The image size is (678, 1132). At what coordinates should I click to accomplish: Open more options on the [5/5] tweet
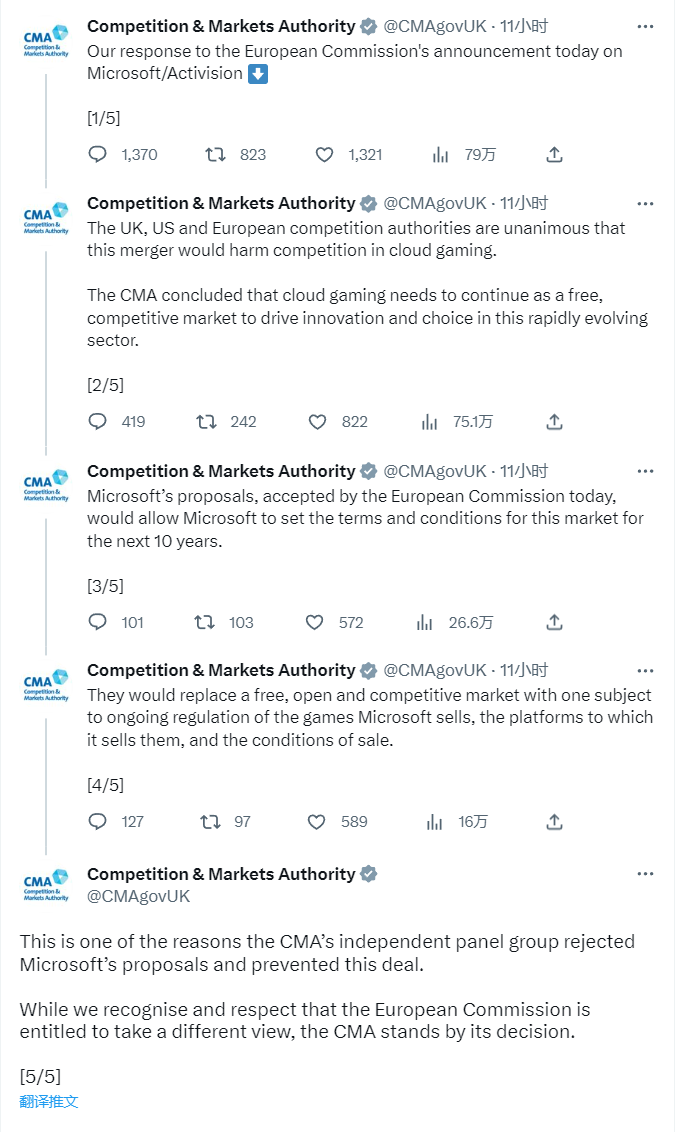click(645, 874)
